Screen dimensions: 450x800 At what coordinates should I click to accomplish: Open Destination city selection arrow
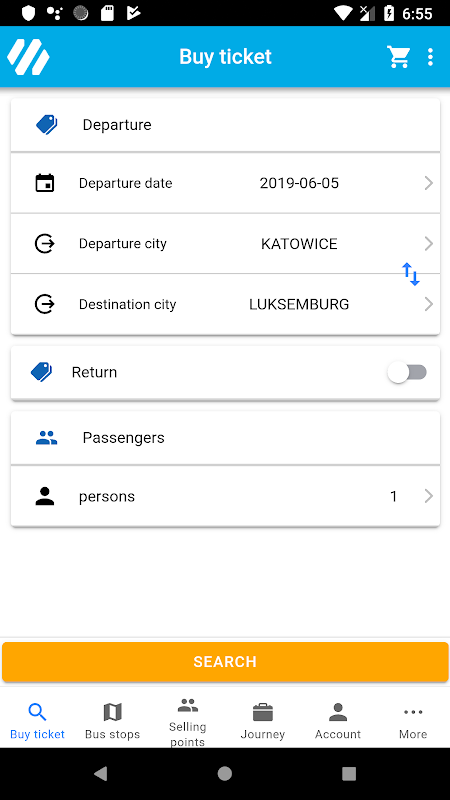(429, 305)
